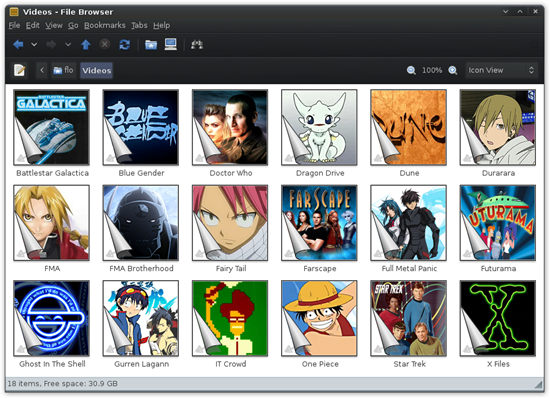550x398 pixels.
Task: Open the Bookmarks menu
Action: (x=105, y=25)
